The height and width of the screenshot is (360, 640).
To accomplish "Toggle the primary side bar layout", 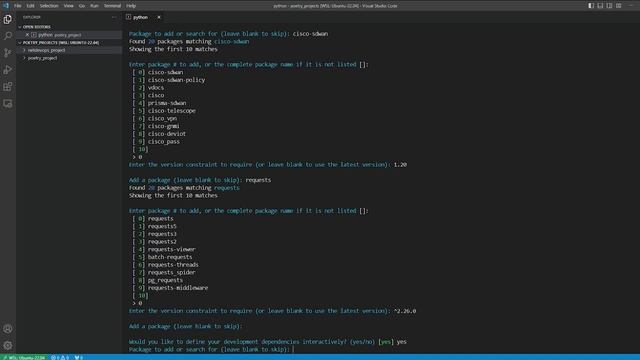I will pyautogui.click(x=591, y=6).
